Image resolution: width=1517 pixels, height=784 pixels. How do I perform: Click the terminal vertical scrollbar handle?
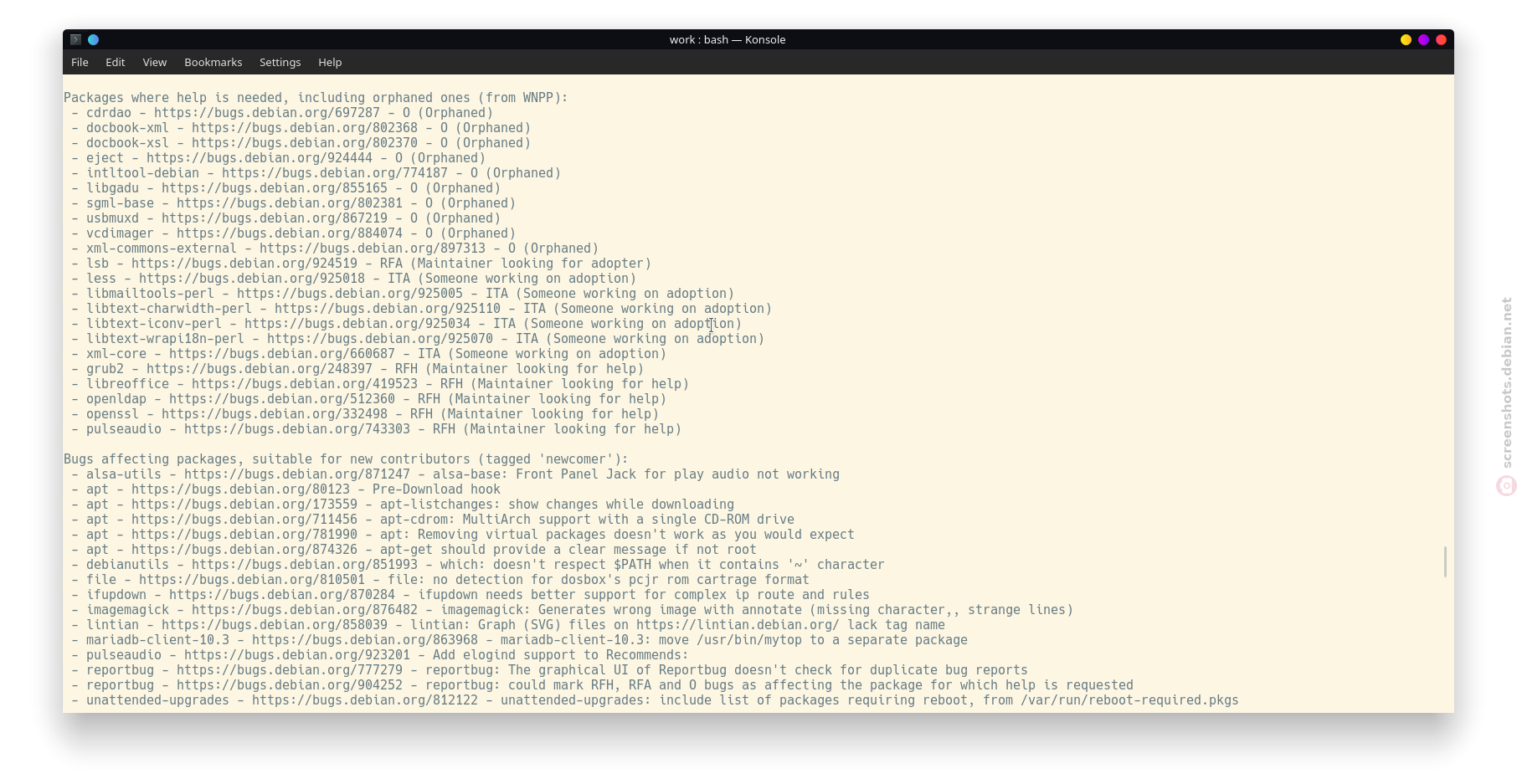coord(1445,561)
